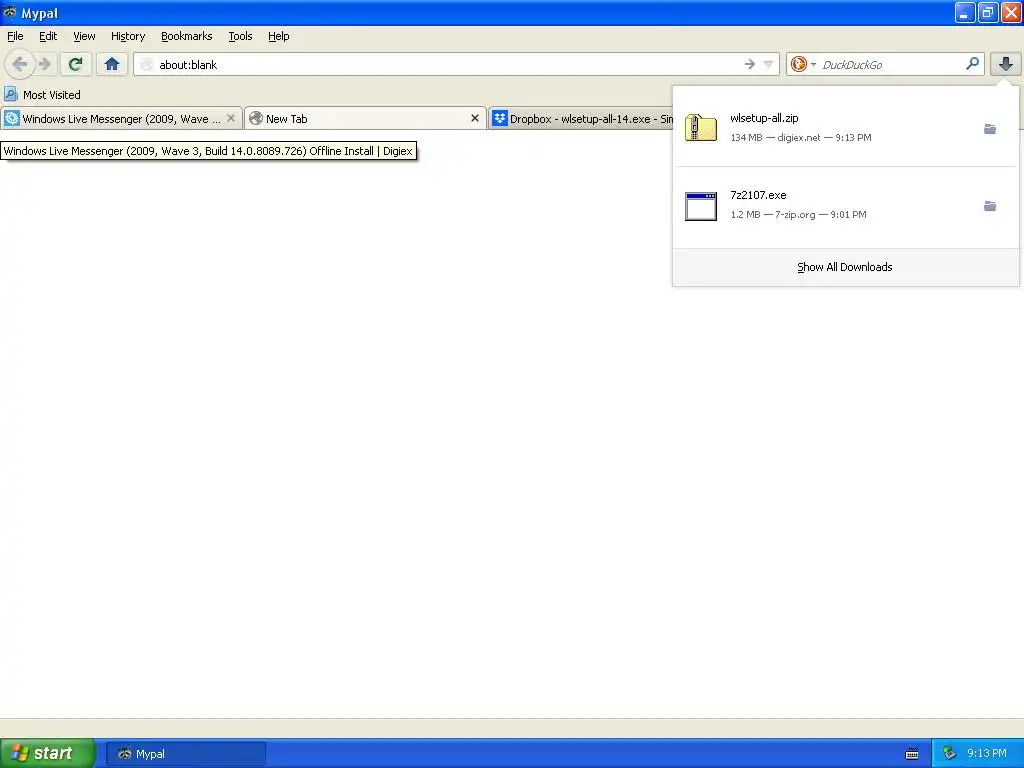Click the Dropbox tab favicon
This screenshot has height=768, width=1024.
pos(500,118)
